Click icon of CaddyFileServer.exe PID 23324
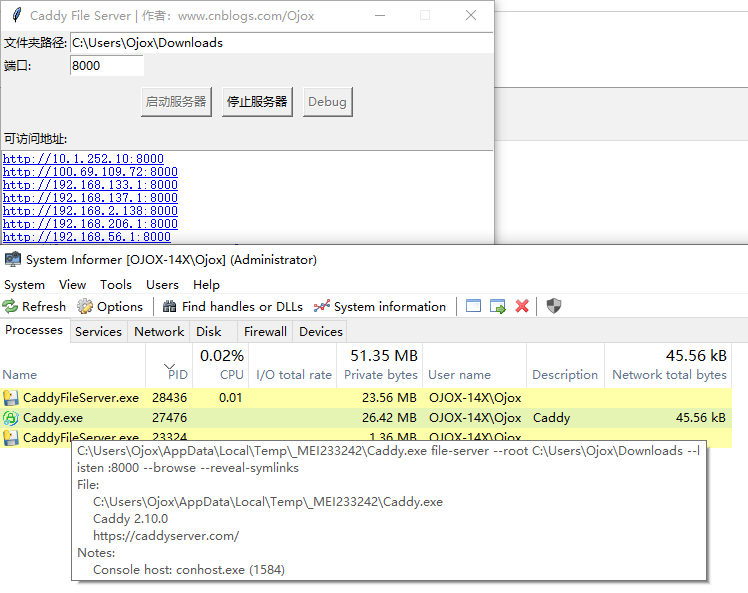This screenshot has height=593, width=748. point(10,437)
